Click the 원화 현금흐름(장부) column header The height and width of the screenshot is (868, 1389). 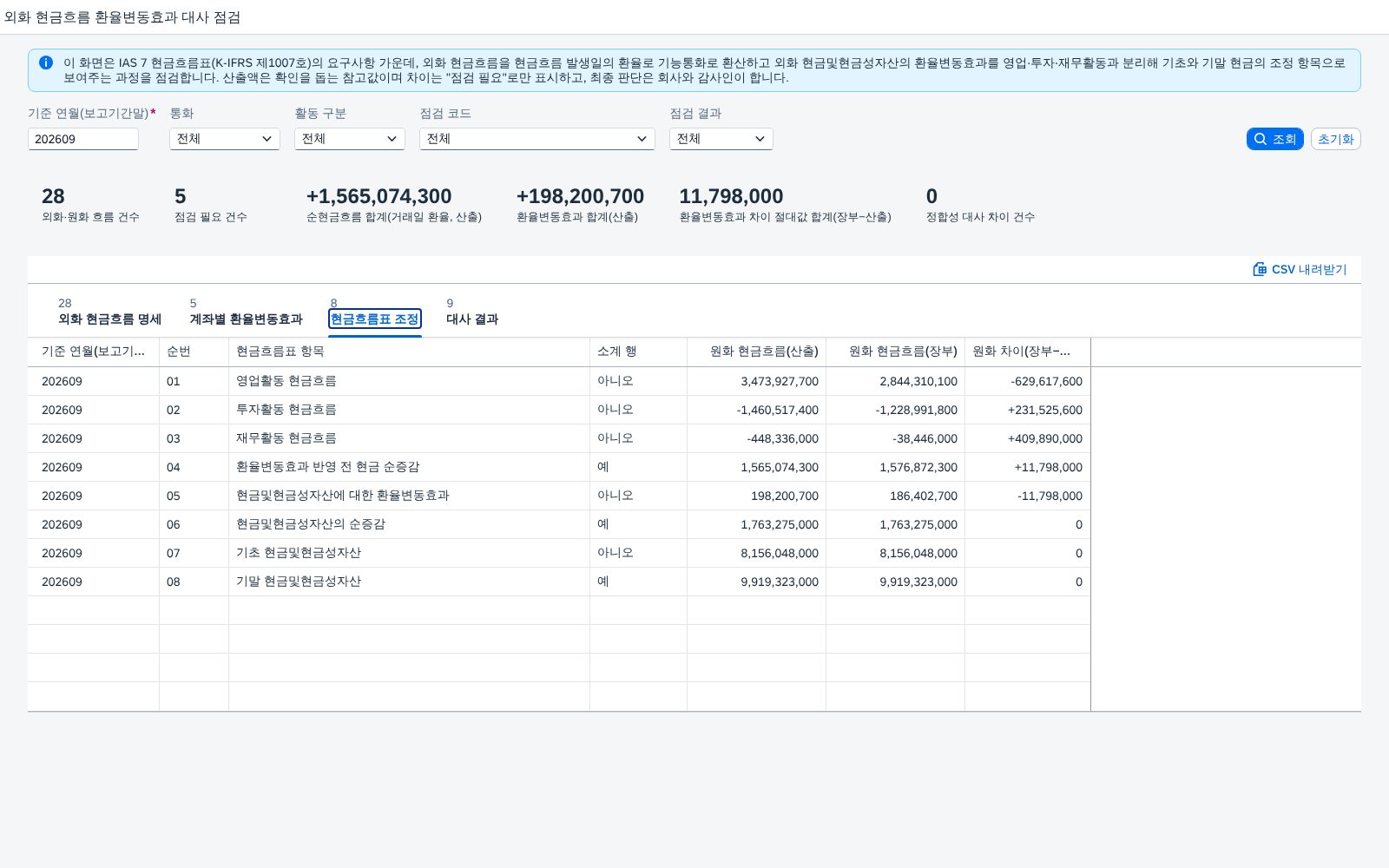pyautogui.click(x=895, y=352)
